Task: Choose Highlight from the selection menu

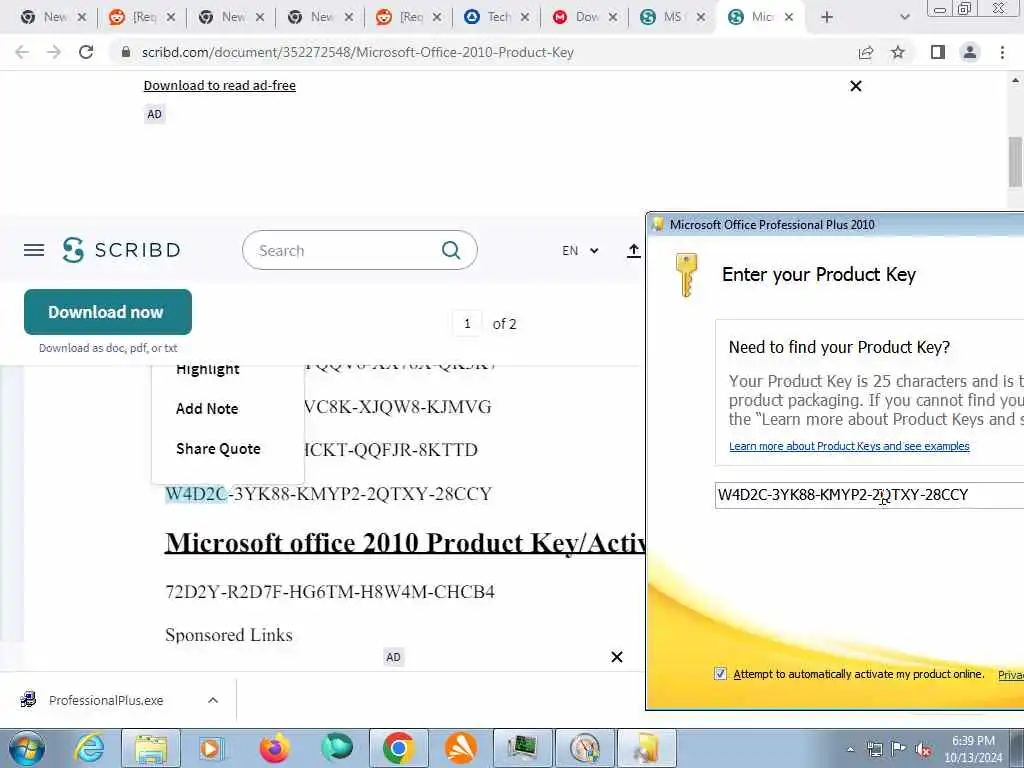Action: click(x=208, y=370)
